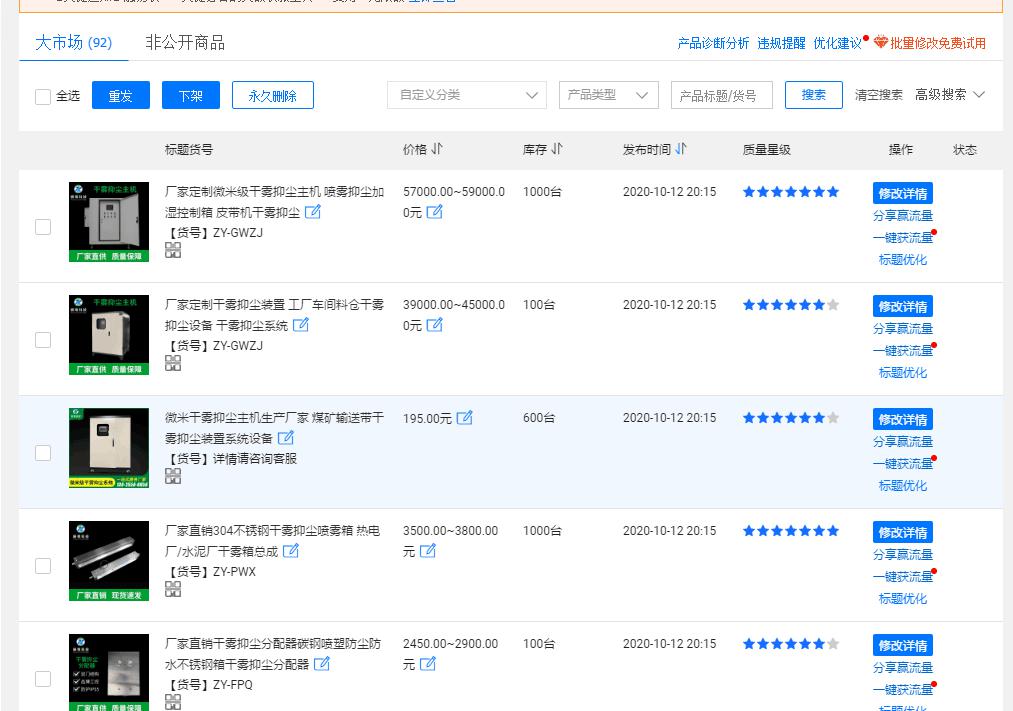Select the 大市场 (92) tab

click(x=72, y=43)
